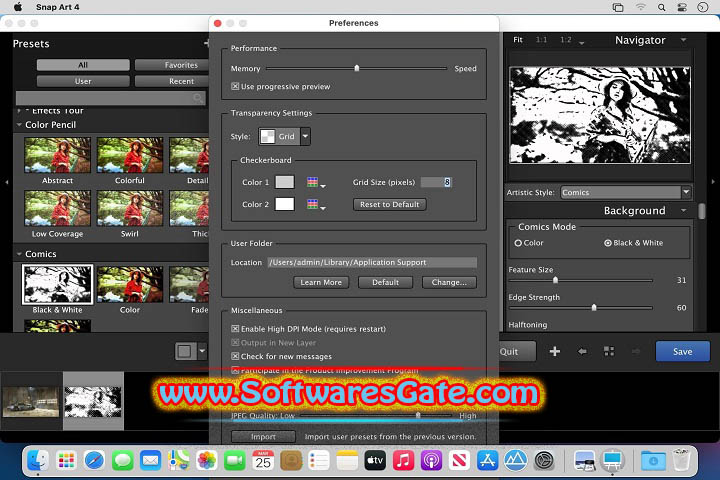
Task: Click Import presets button
Action: (263, 436)
